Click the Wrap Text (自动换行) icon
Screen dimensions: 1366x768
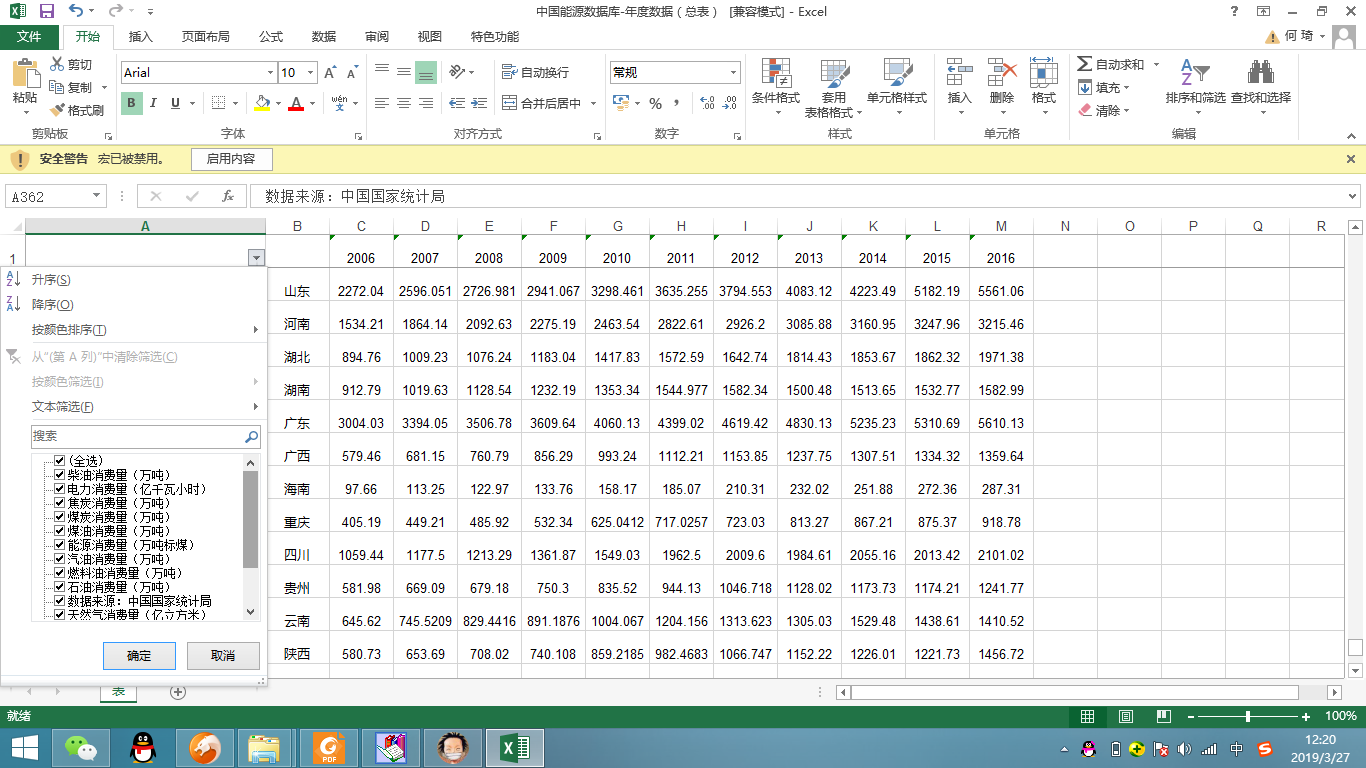click(x=510, y=72)
